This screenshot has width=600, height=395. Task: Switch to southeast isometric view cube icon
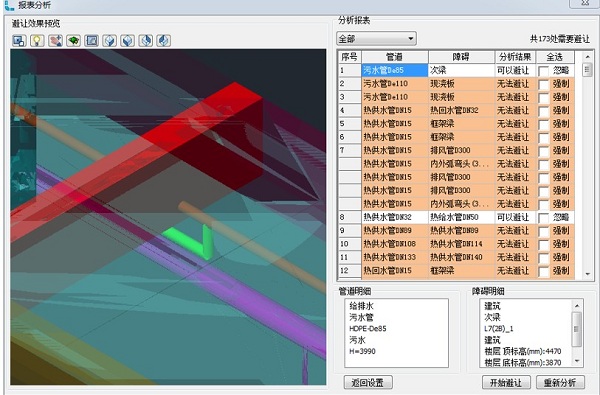pyautogui.click(x=127, y=40)
